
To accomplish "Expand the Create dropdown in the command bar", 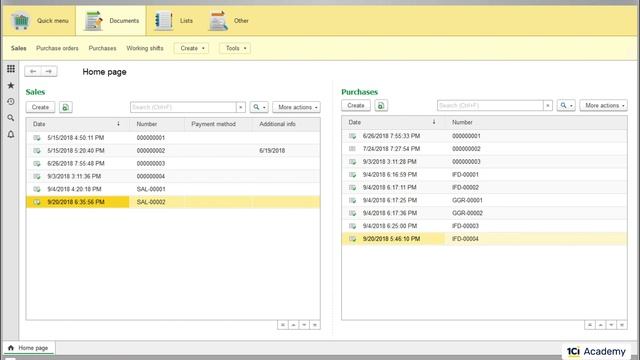I will (191, 48).
